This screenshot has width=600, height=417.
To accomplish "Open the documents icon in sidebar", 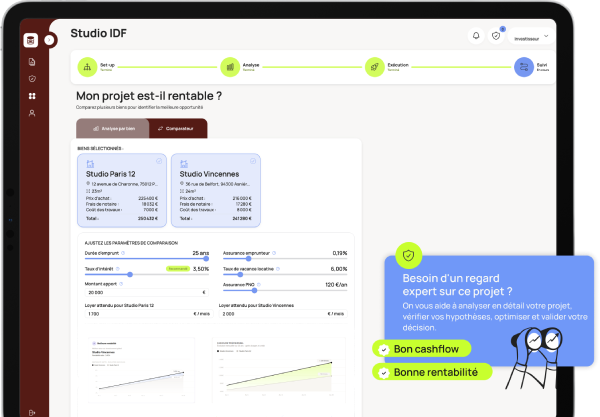I will (x=32, y=62).
